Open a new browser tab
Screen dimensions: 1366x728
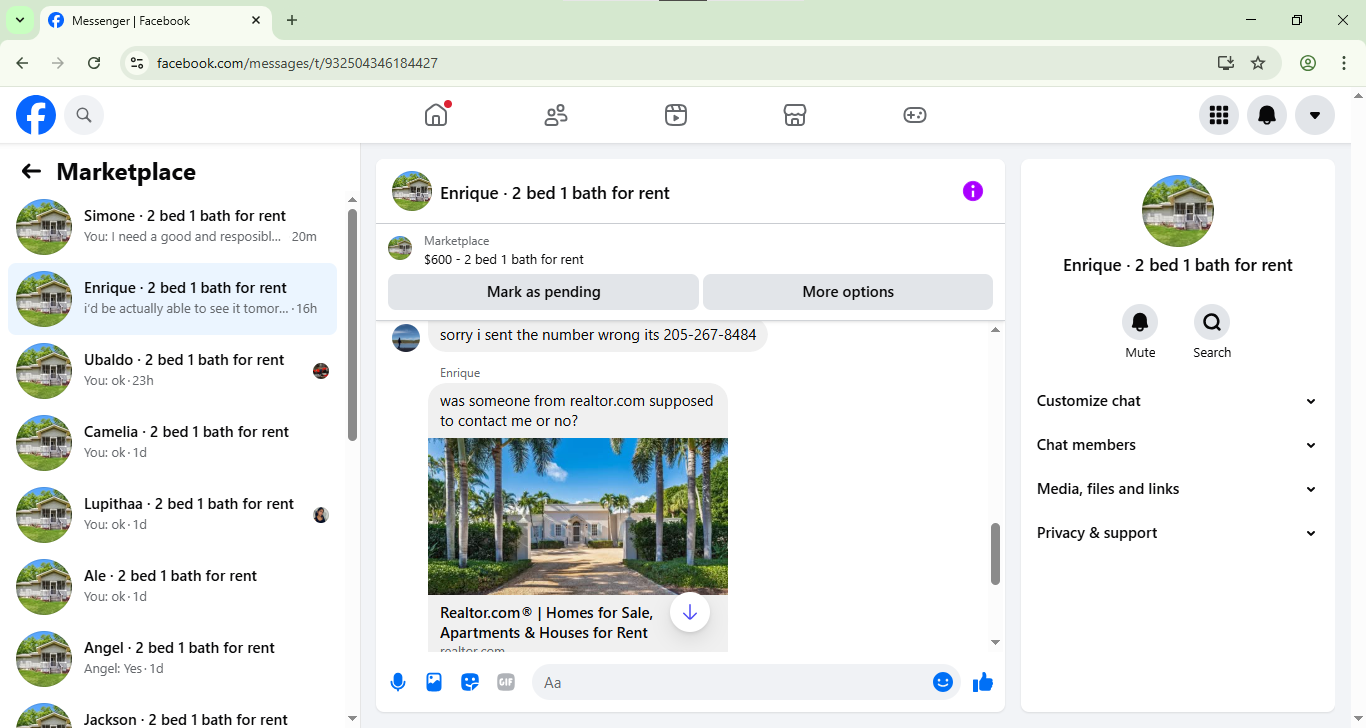coord(292,20)
